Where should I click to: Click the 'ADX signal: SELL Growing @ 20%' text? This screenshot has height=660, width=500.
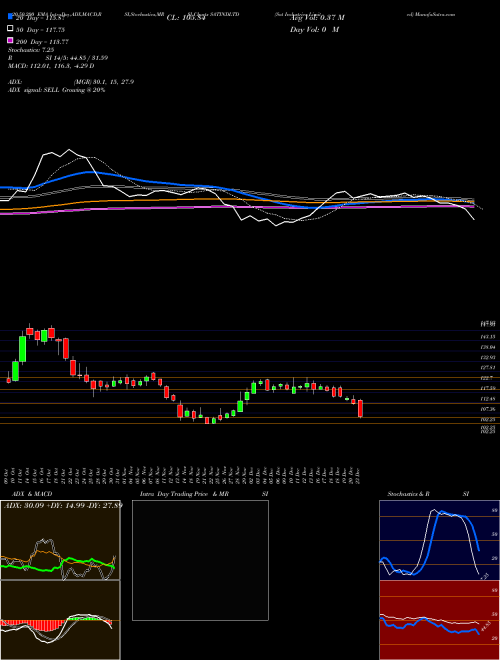click(x=56, y=90)
